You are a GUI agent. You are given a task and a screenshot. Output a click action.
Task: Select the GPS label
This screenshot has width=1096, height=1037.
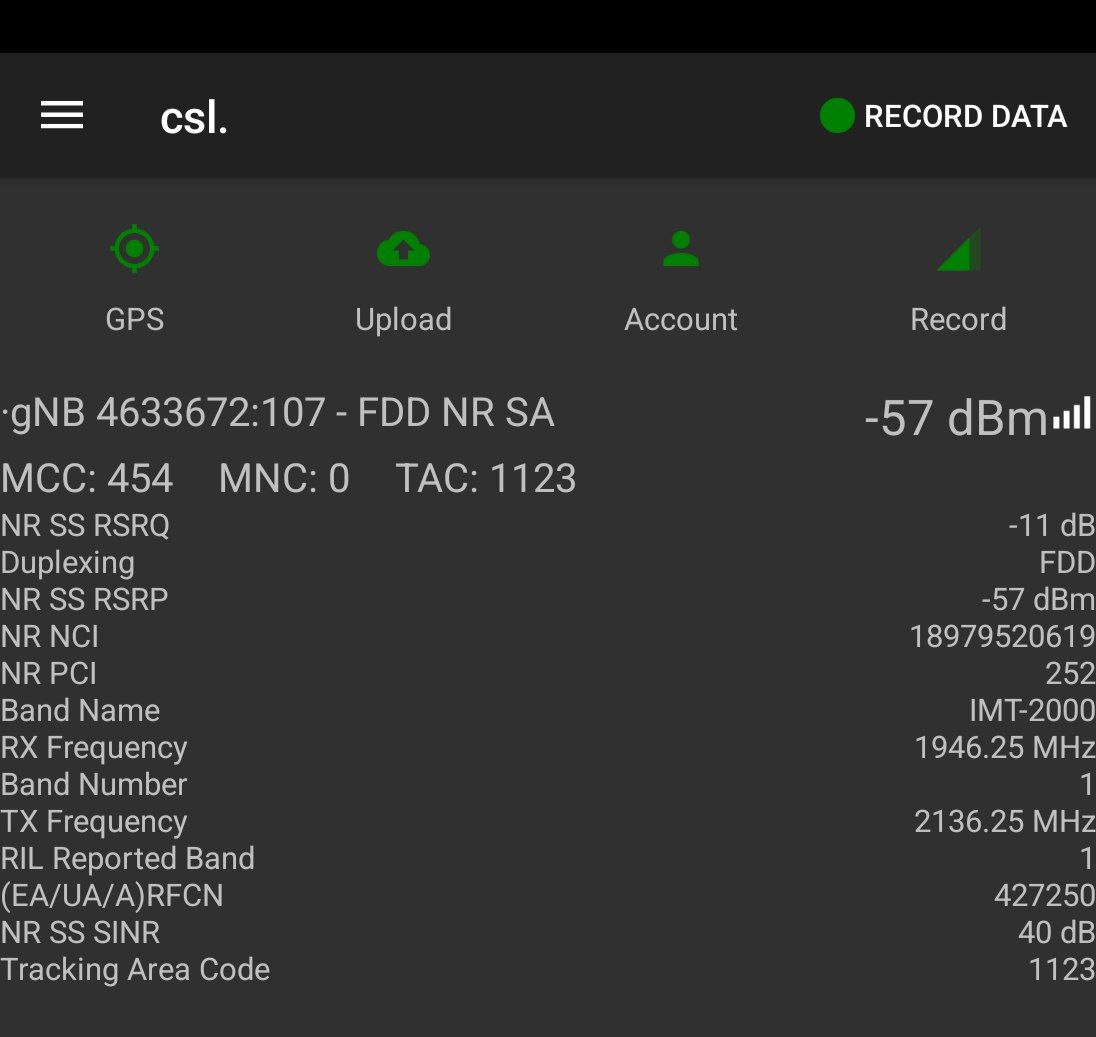coord(135,319)
